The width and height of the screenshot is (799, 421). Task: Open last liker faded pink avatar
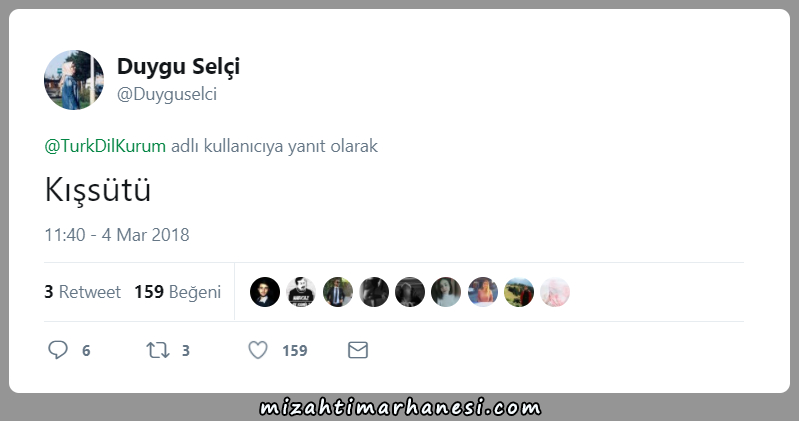(x=555, y=292)
